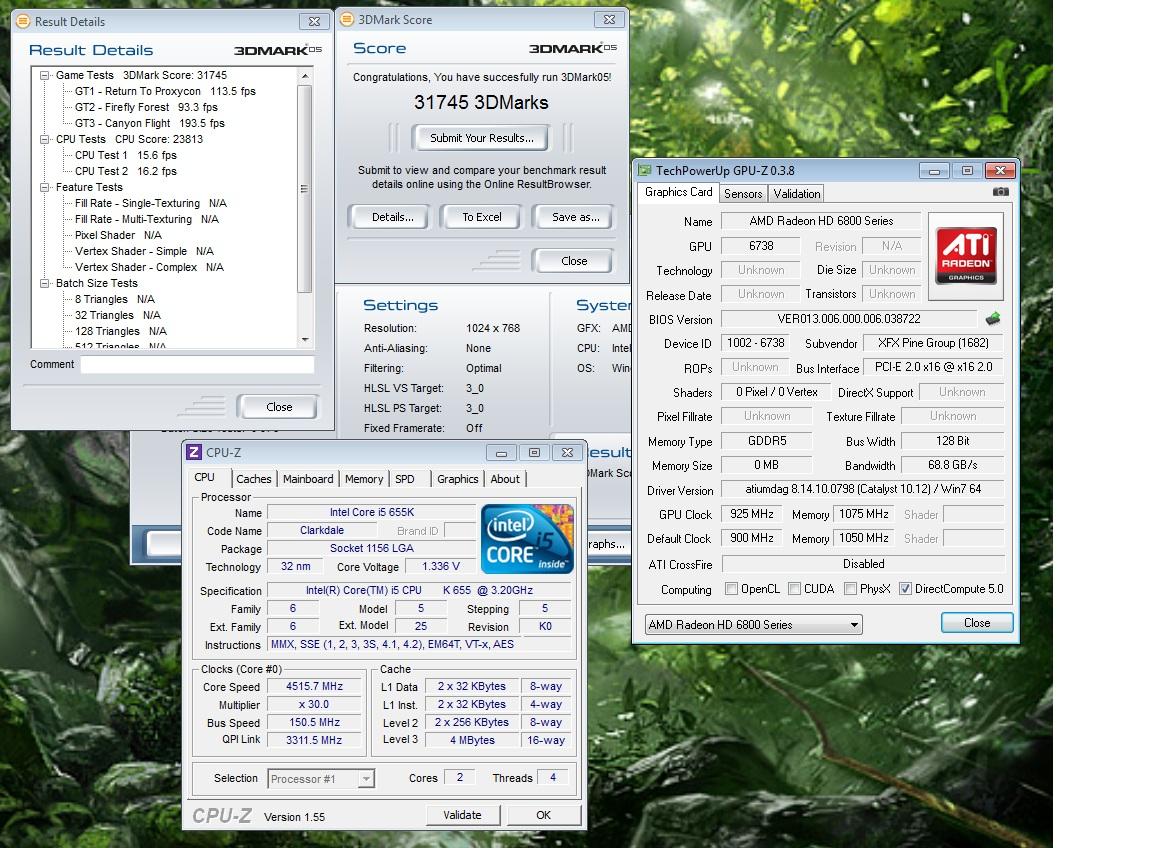Click the Intel Core i5 logo in CPU-Z
1152x848 pixels.
click(x=527, y=539)
